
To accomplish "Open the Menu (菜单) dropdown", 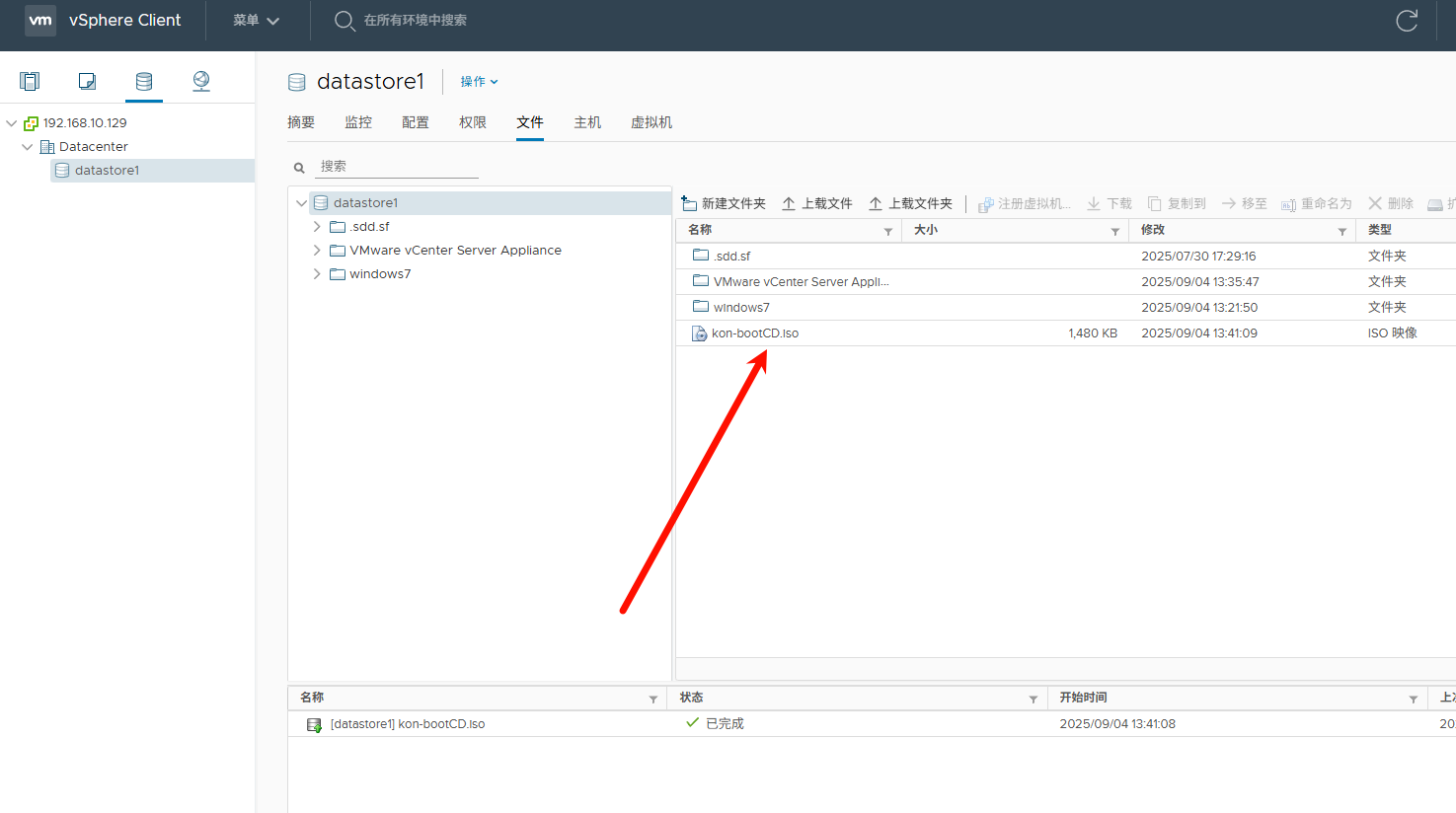I will [256, 21].
